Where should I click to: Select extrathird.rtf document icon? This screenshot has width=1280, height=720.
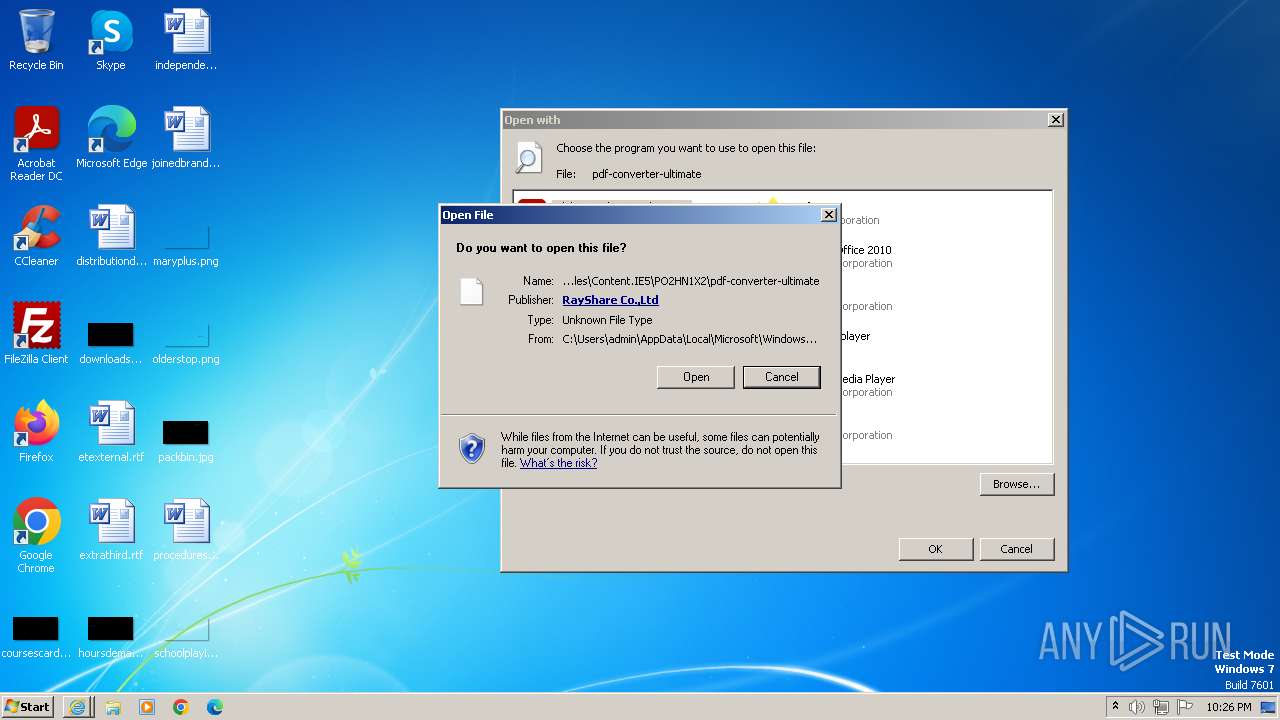tap(111, 529)
